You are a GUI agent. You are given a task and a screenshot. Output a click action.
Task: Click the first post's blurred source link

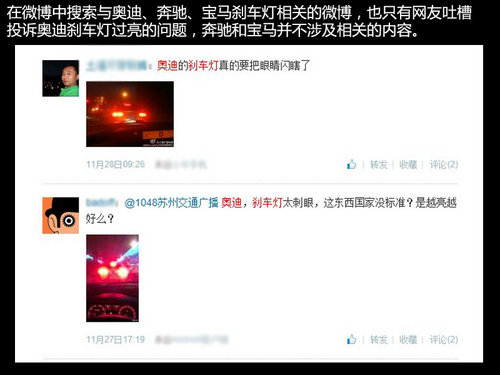(181, 164)
